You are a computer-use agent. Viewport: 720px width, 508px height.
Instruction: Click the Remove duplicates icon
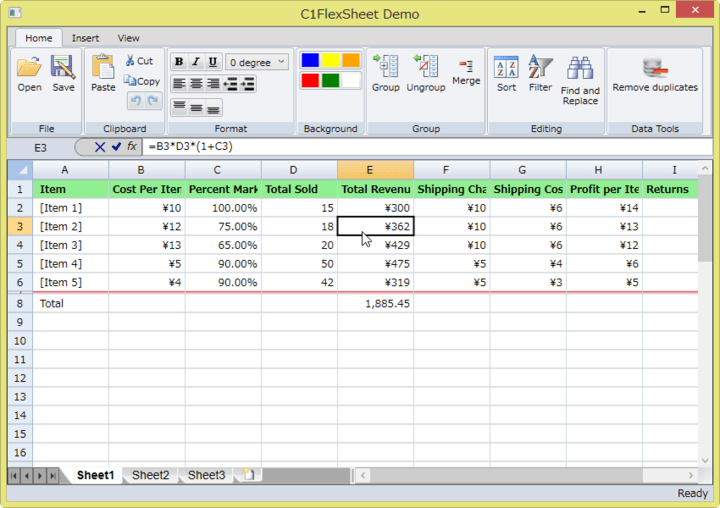(x=655, y=68)
